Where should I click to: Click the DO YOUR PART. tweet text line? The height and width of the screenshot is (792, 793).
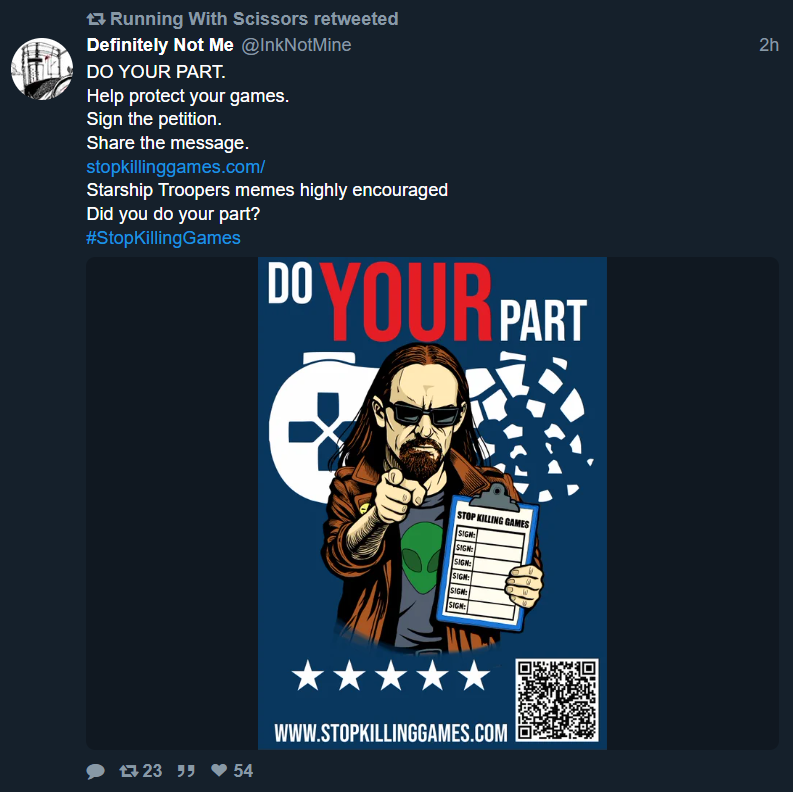coord(156,72)
